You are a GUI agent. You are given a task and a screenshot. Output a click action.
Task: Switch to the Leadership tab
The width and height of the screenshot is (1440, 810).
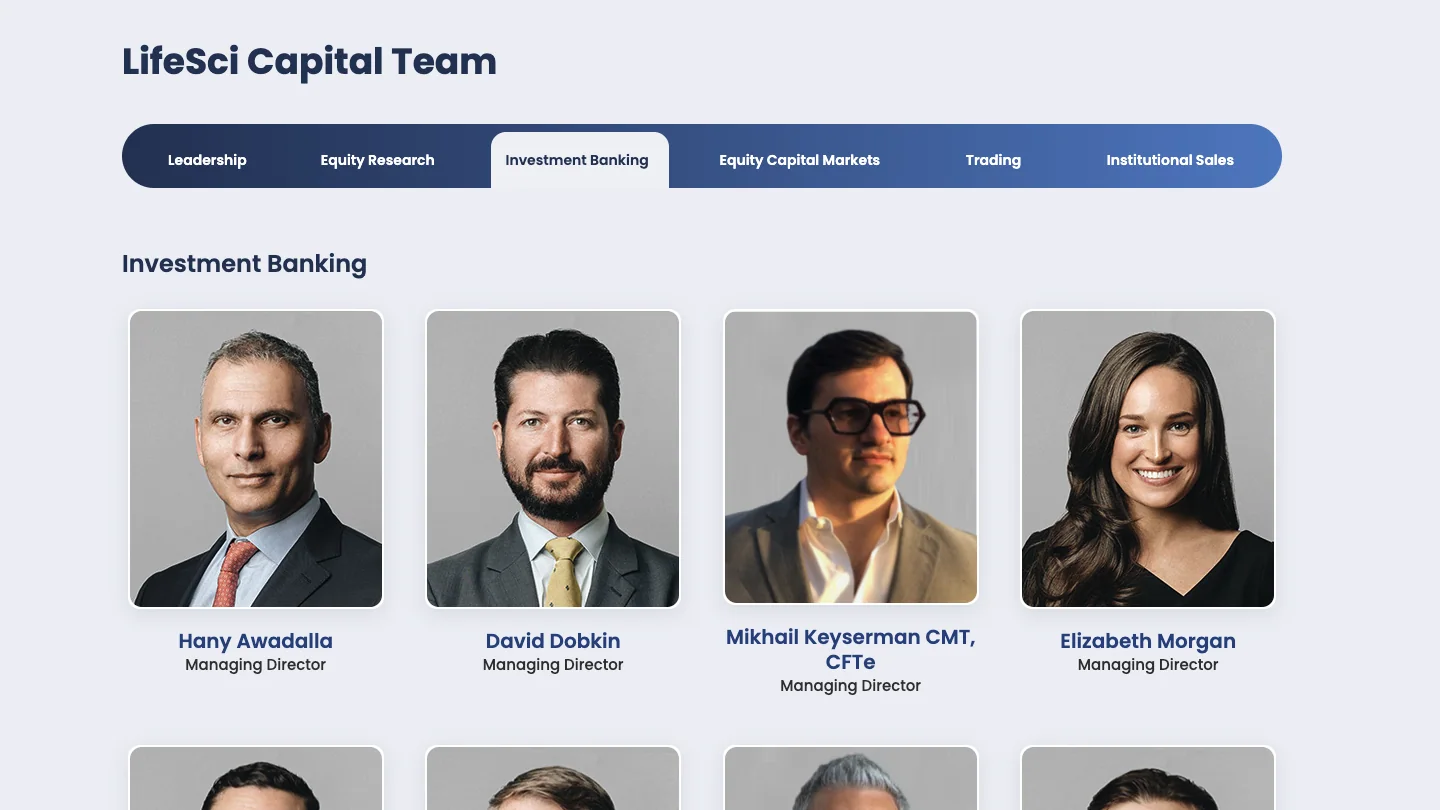pyautogui.click(x=207, y=160)
